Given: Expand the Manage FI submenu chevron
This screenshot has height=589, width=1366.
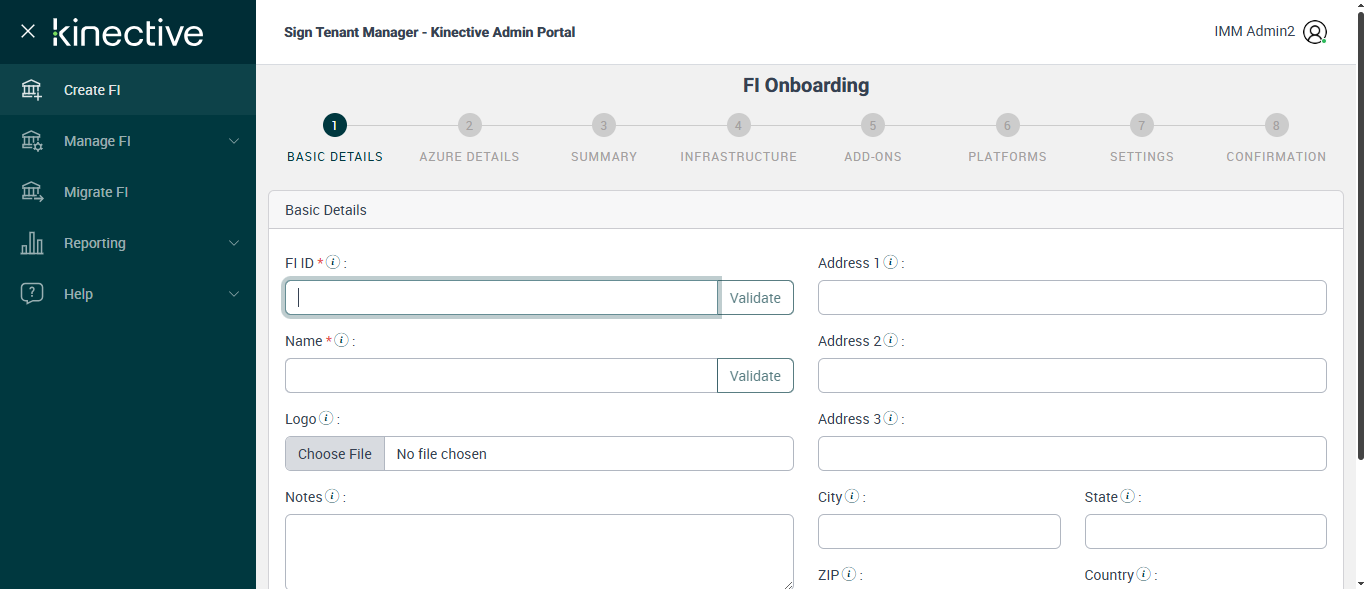Looking at the screenshot, I should pos(234,141).
